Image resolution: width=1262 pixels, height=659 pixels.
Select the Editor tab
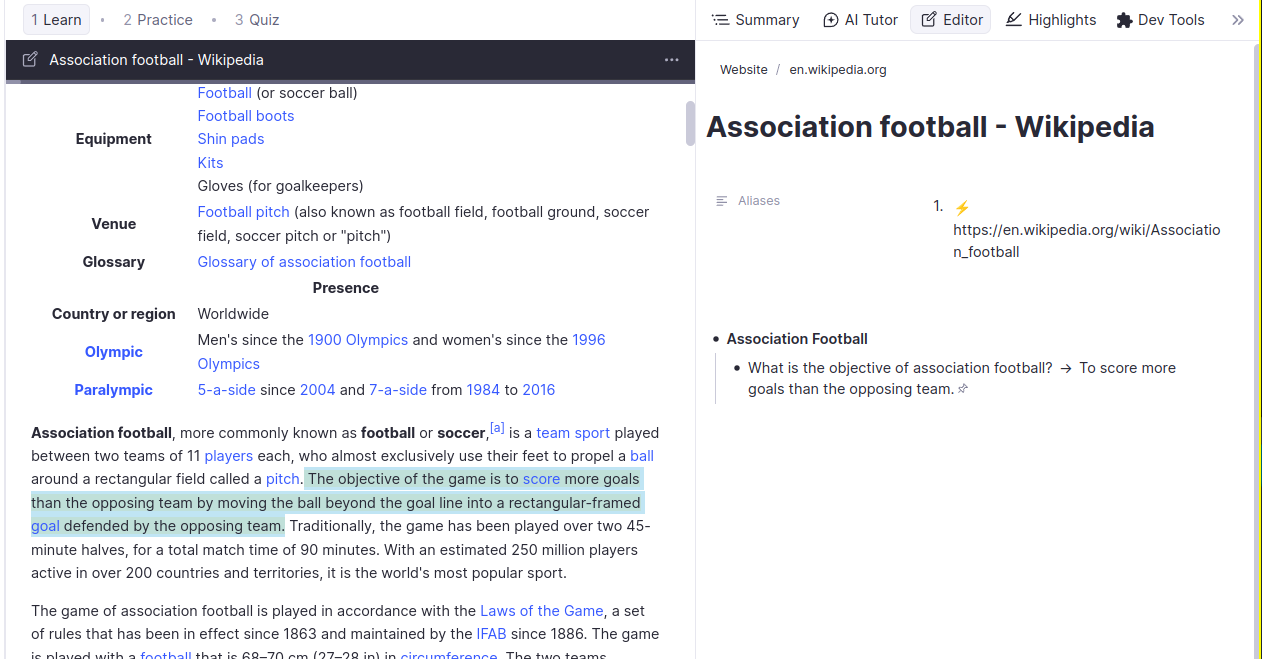pyautogui.click(x=951, y=20)
